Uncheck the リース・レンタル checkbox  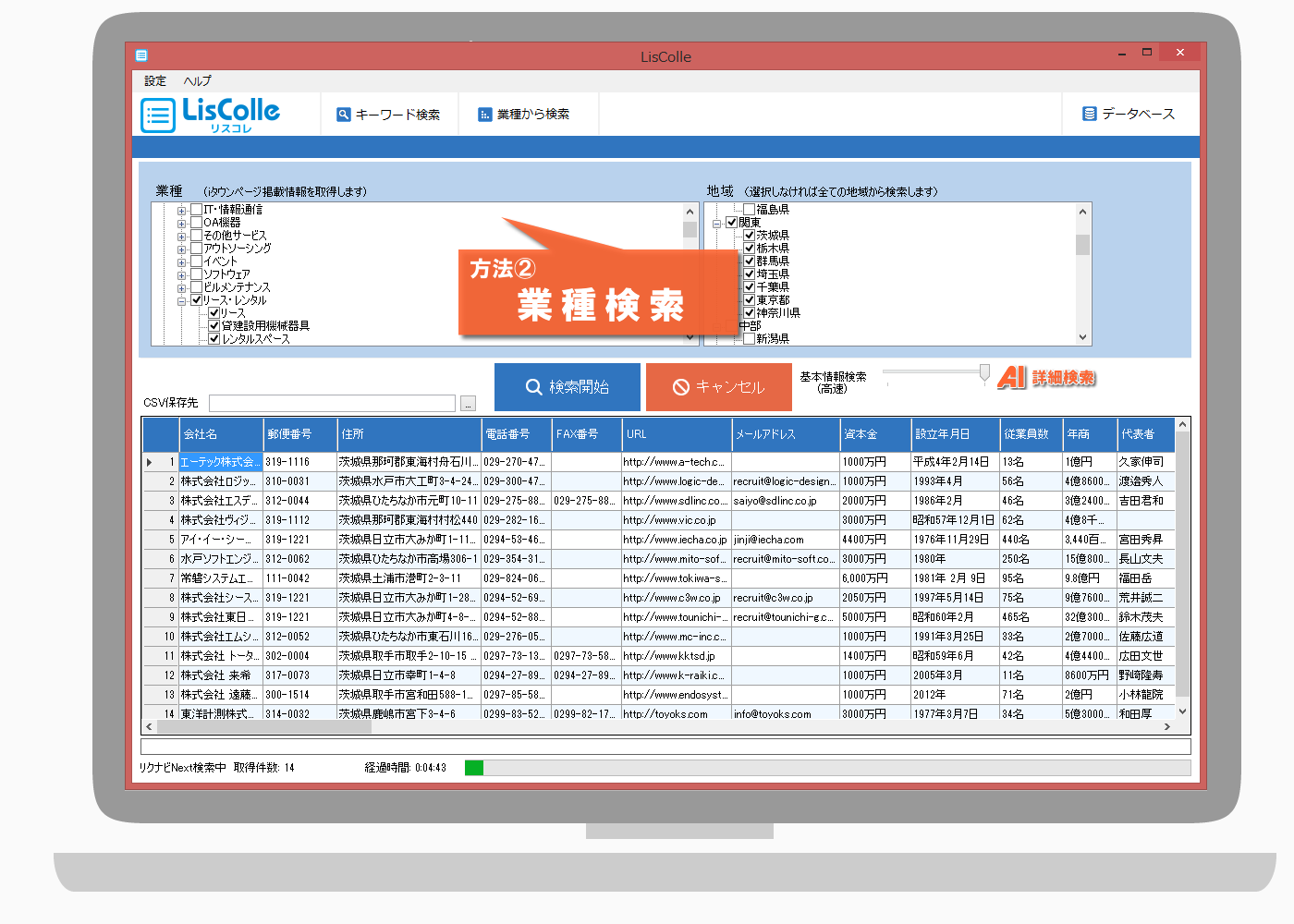[x=196, y=300]
